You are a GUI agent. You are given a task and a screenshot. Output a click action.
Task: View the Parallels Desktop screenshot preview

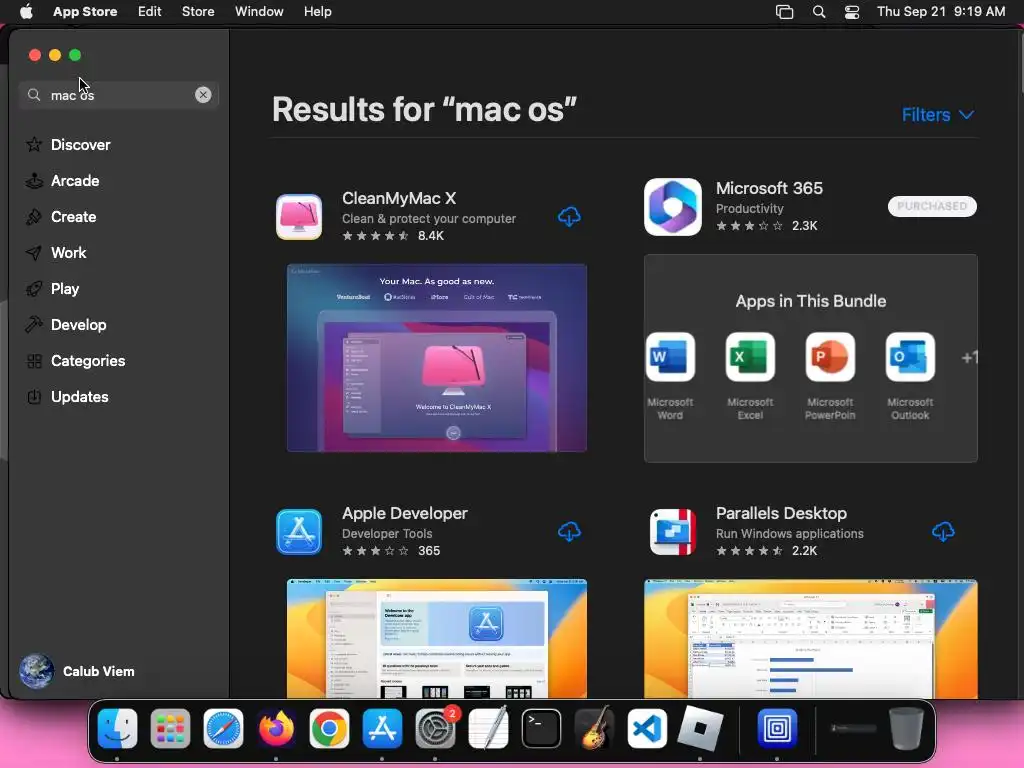tap(810, 639)
